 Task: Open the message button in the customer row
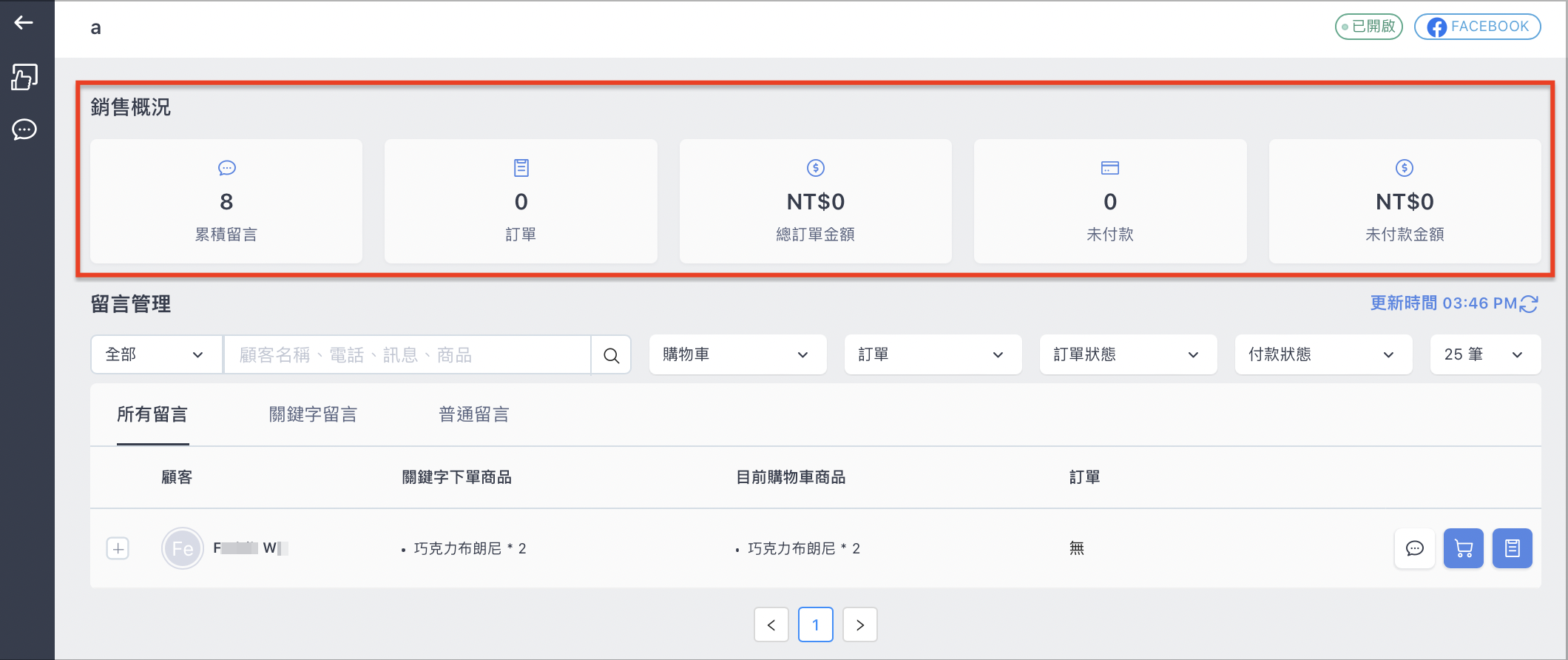pos(1415,548)
